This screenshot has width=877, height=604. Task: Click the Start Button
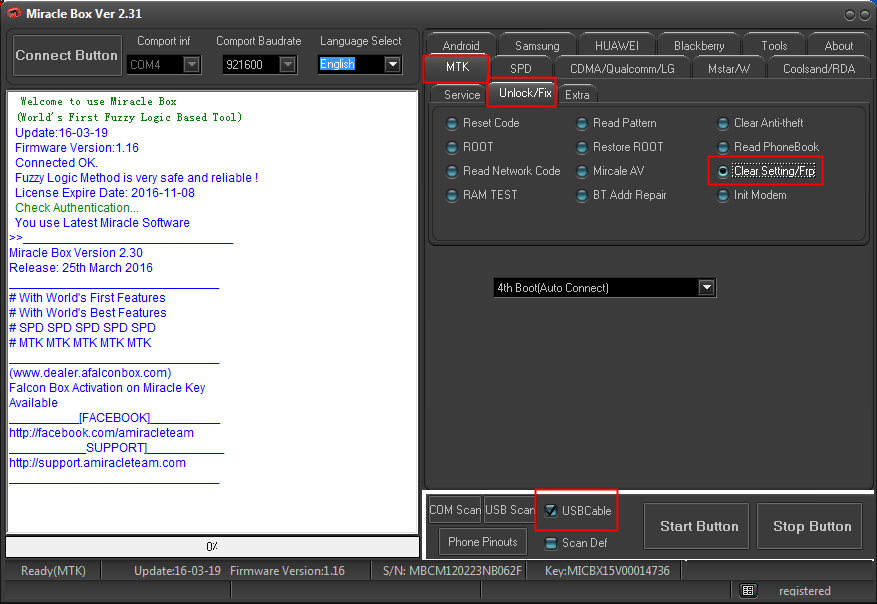[698, 526]
